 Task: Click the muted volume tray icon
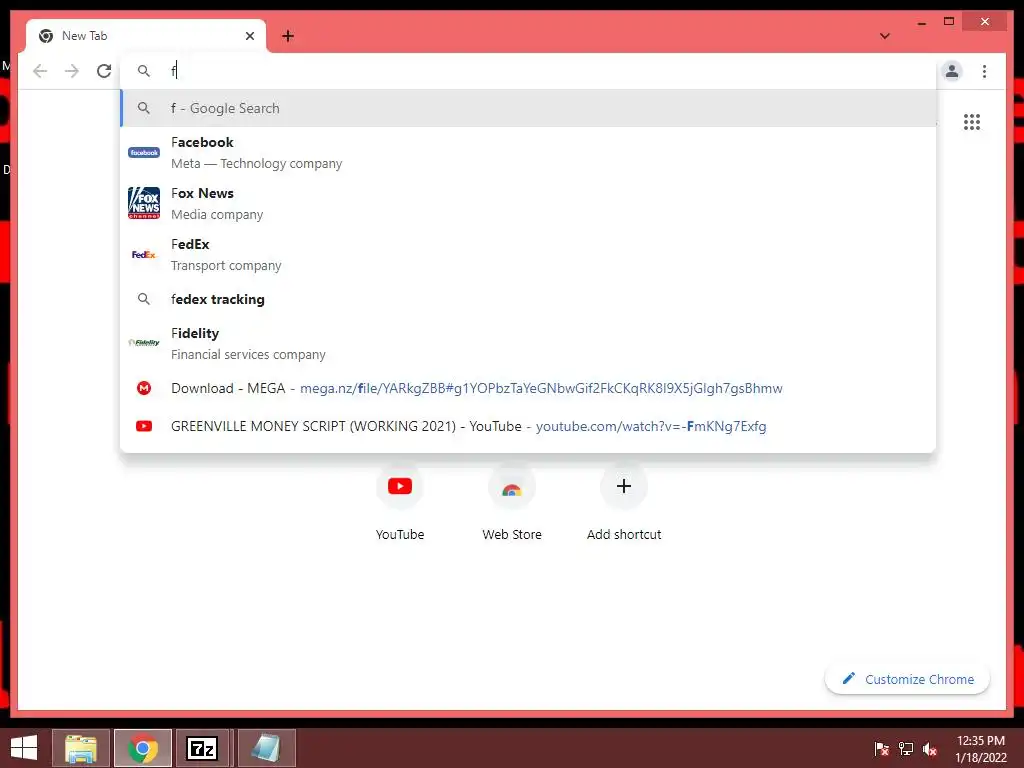tap(930, 749)
